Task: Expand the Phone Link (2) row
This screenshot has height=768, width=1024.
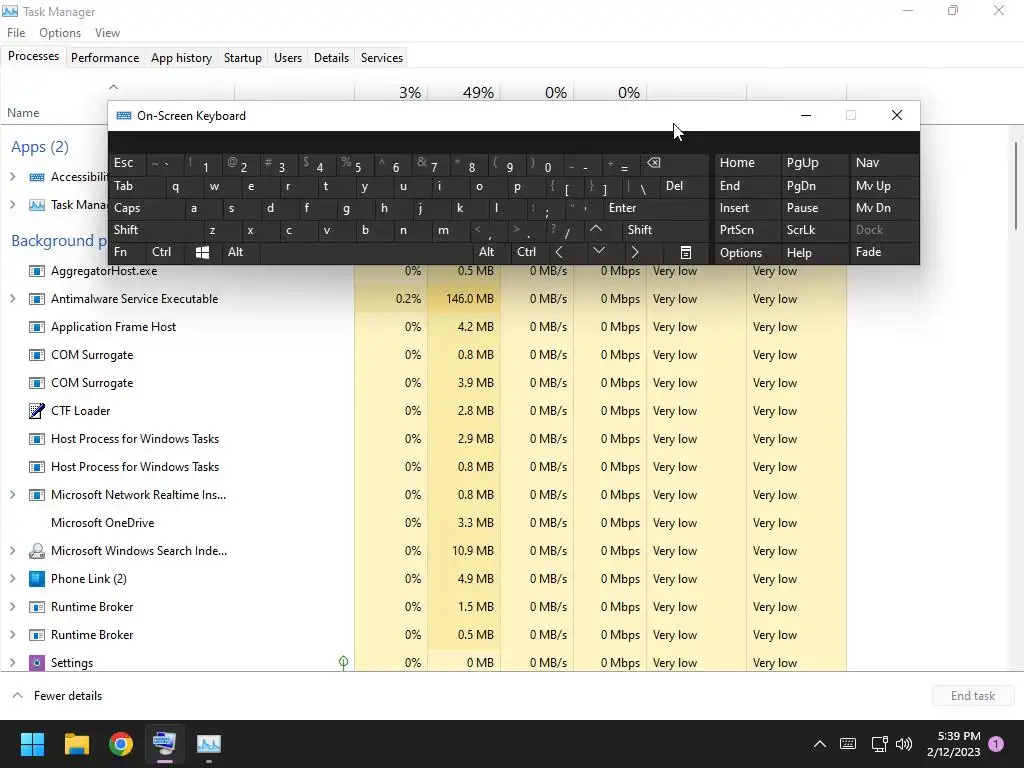Action: 12,579
